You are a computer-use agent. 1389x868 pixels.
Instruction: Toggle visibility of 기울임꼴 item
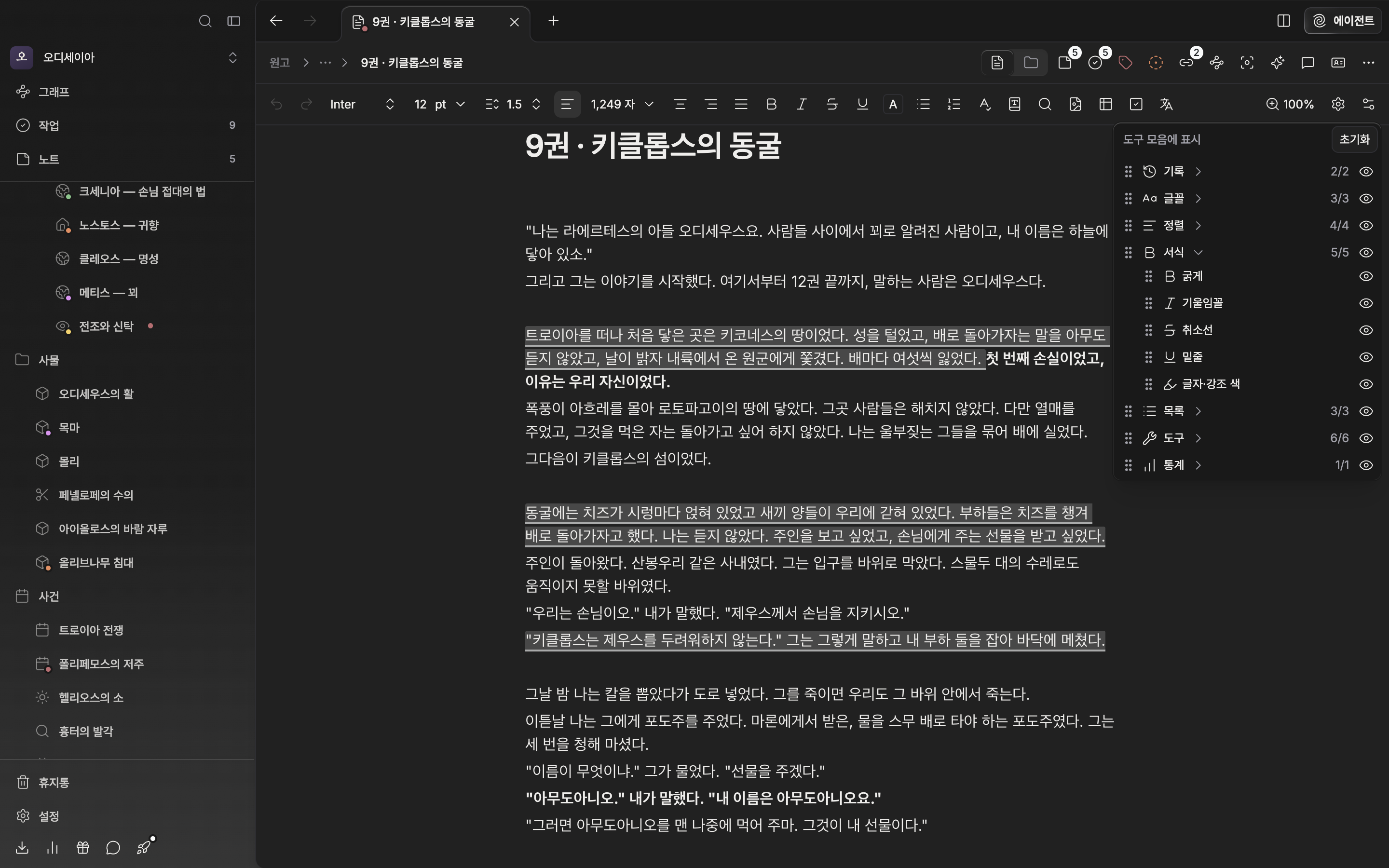(x=1366, y=303)
